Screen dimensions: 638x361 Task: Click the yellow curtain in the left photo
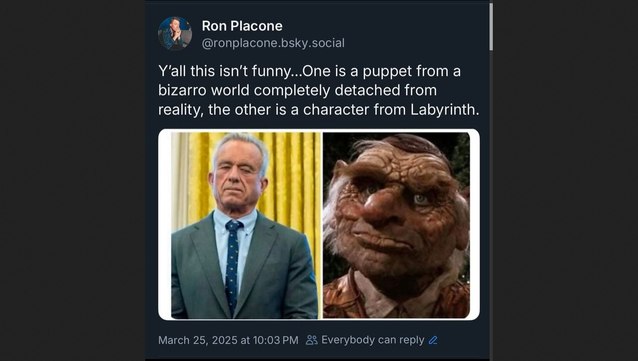[x=293, y=175]
